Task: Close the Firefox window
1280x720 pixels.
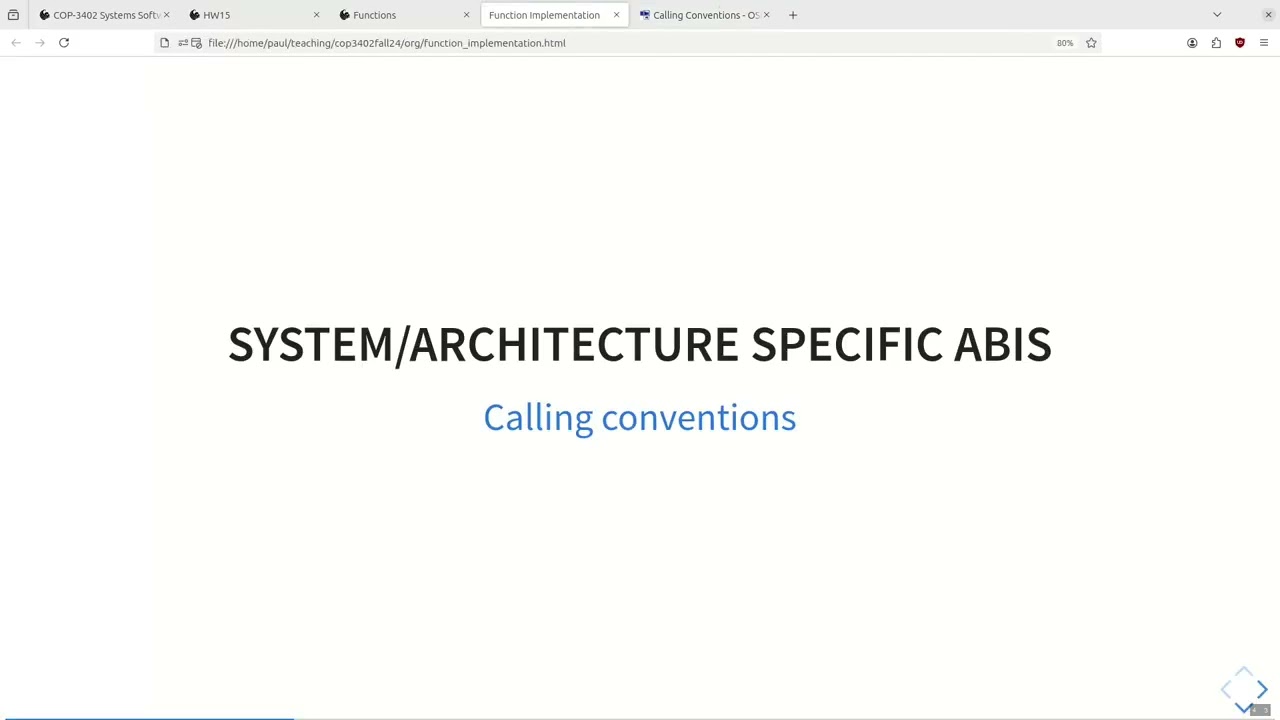Action: click(x=1268, y=15)
